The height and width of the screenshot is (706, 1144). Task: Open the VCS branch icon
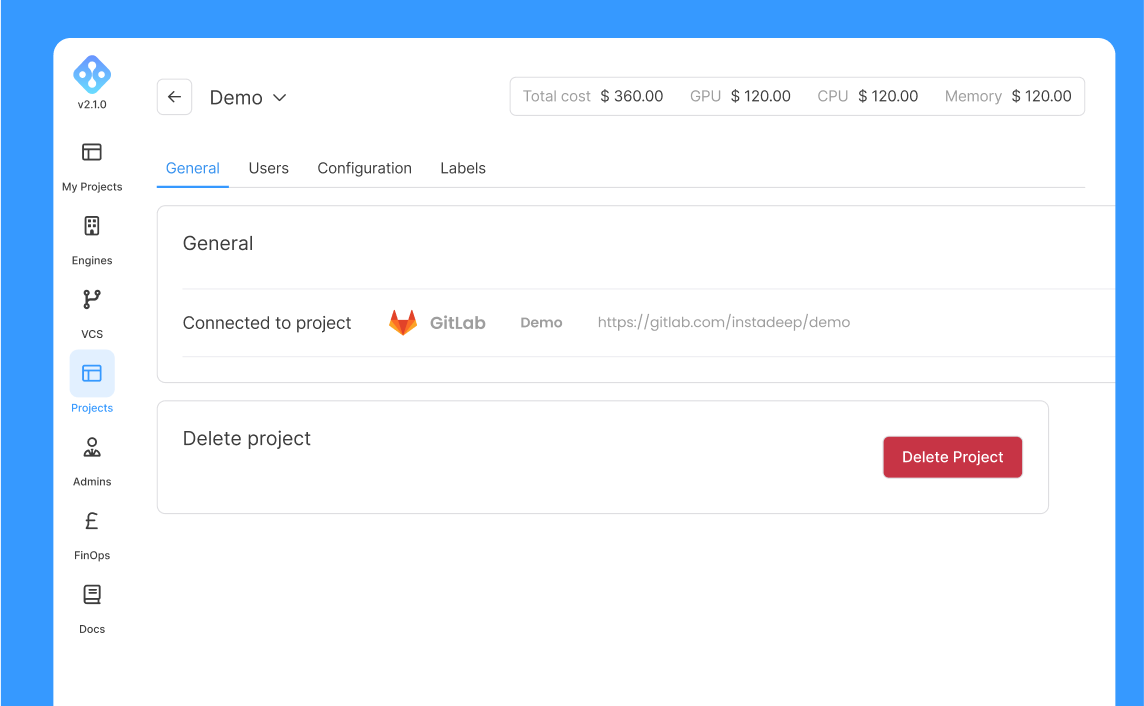(x=92, y=300)
